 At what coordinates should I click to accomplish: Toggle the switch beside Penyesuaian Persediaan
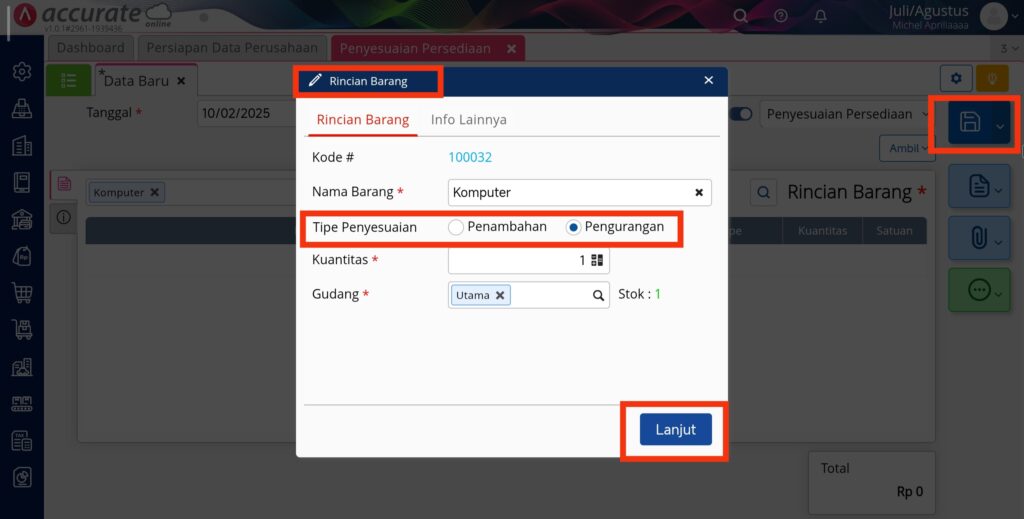[x=741, y=114]
